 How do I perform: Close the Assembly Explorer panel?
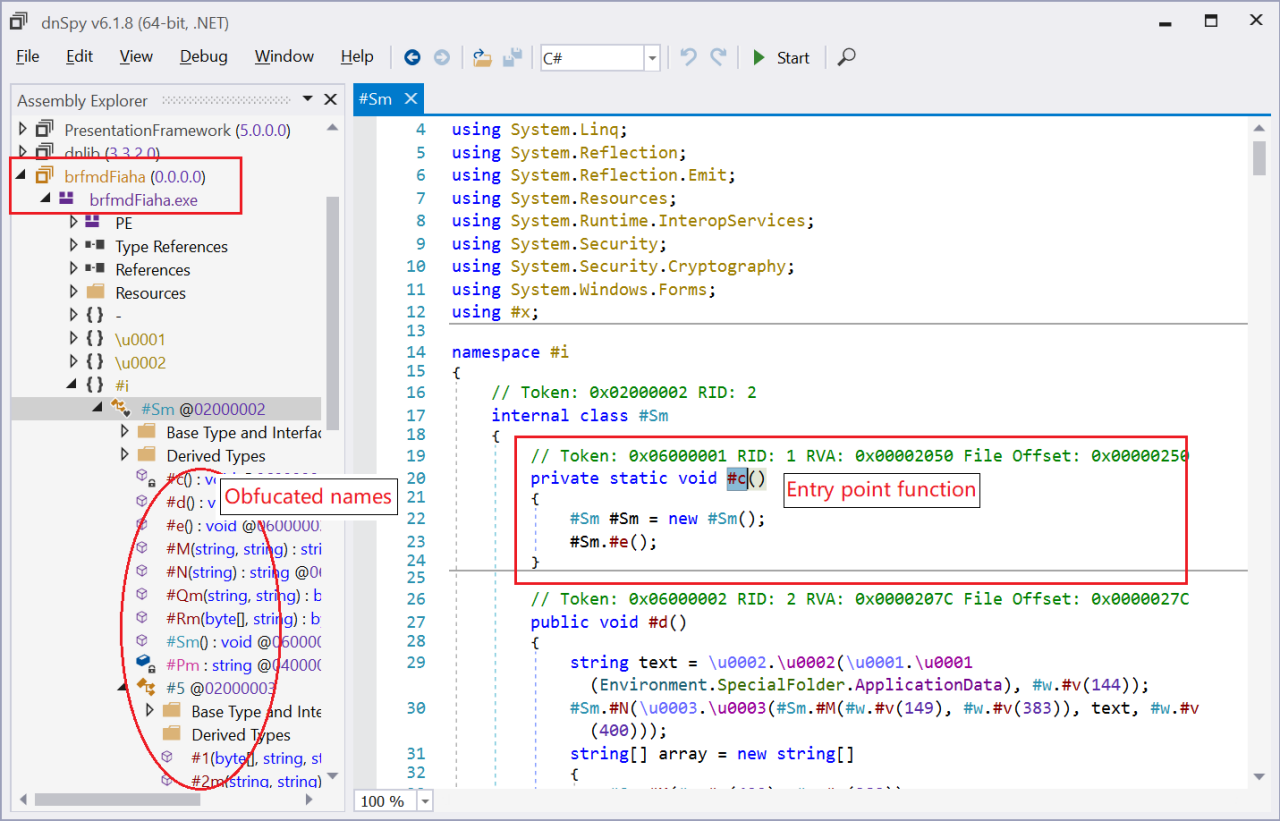(x=330, y=100)
